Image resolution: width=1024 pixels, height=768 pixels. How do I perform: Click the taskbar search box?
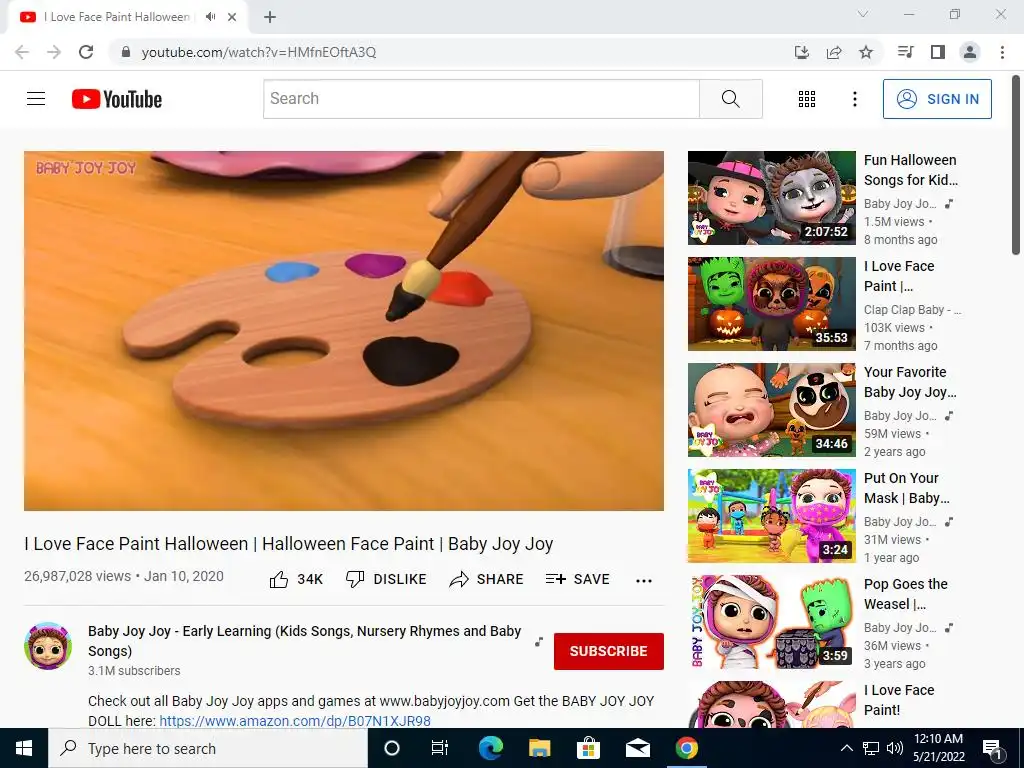pos(208,748)
